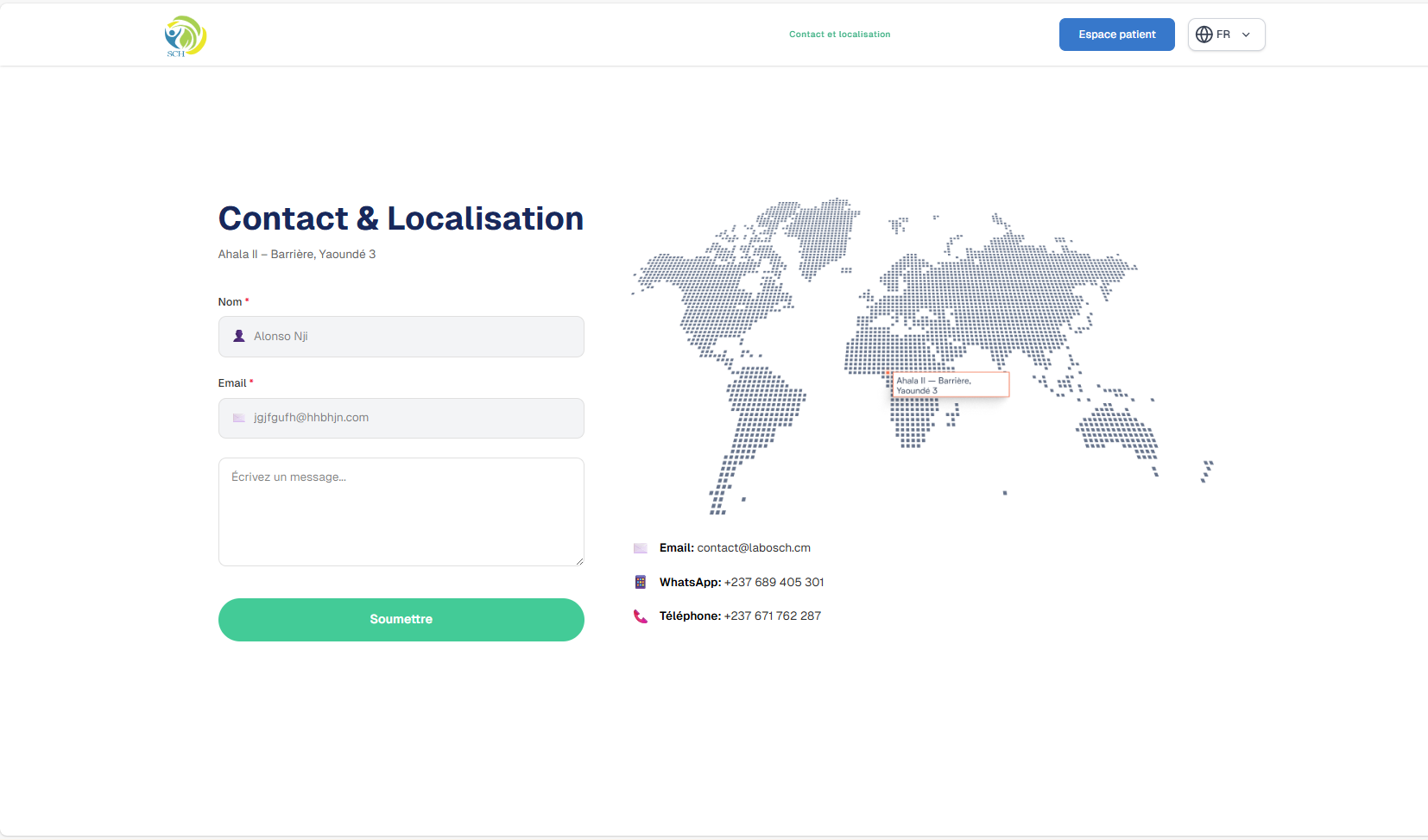Open the Contact et localisation menu link
This screenshot has width=1428, height=840.
coord(839,34)
